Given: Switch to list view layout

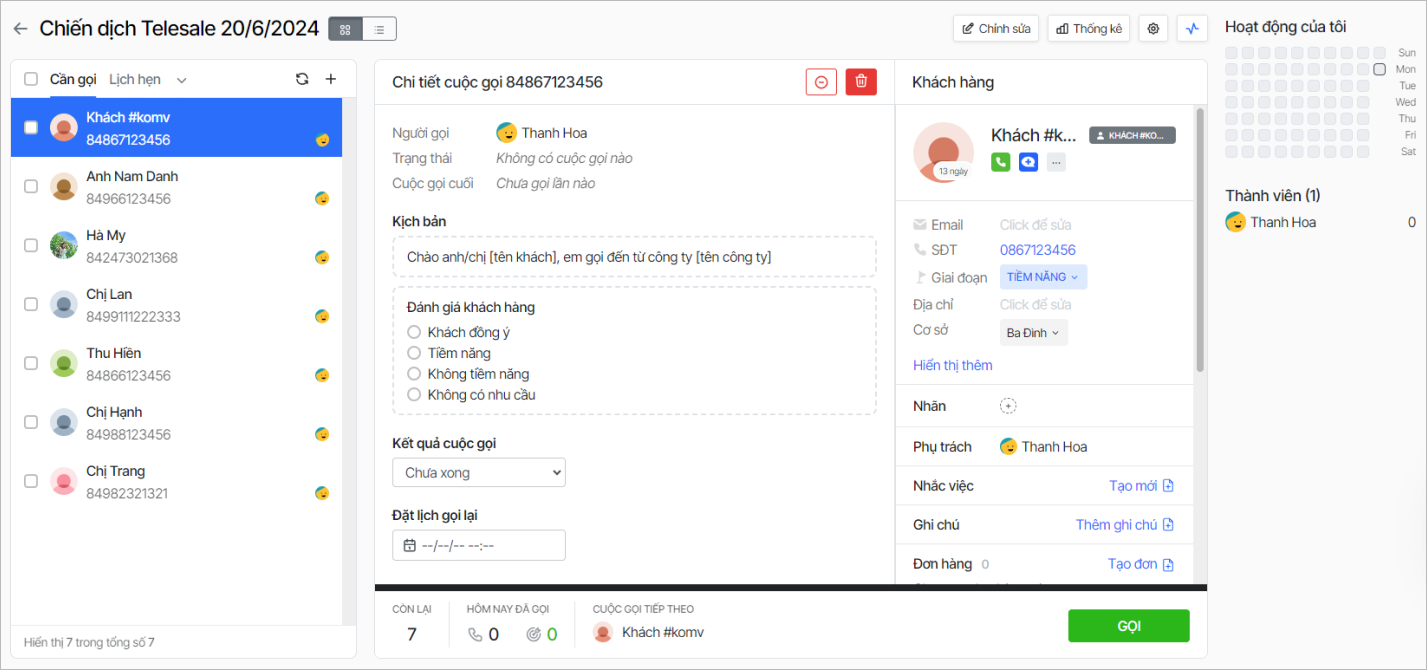Looking at the screenshot, I should (379, 29).
